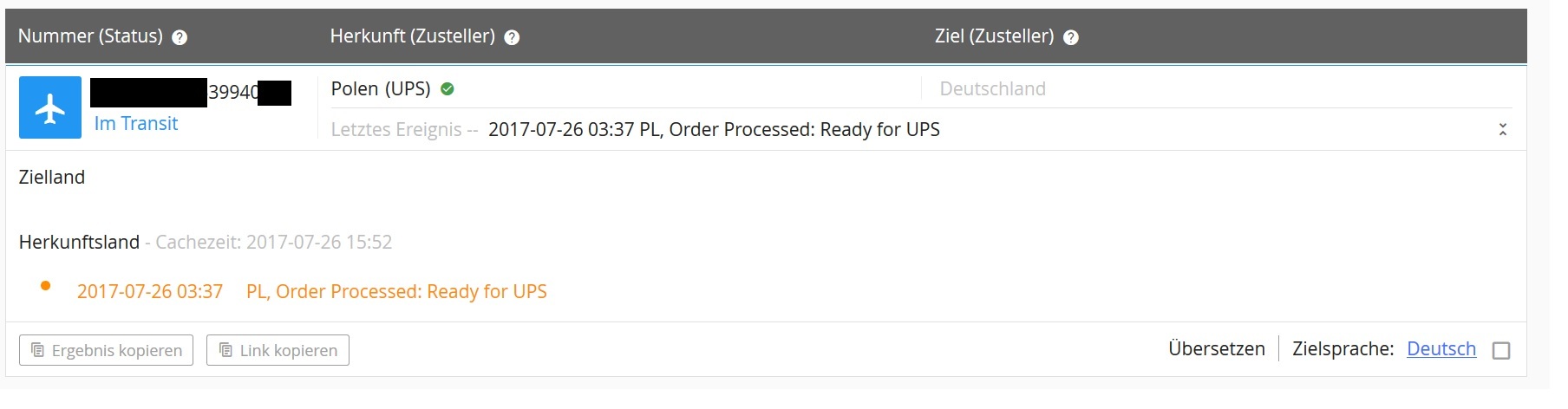The image size is (1568, 409).
Task: Click the blue airplane transit icon
Action: (50, 107)
